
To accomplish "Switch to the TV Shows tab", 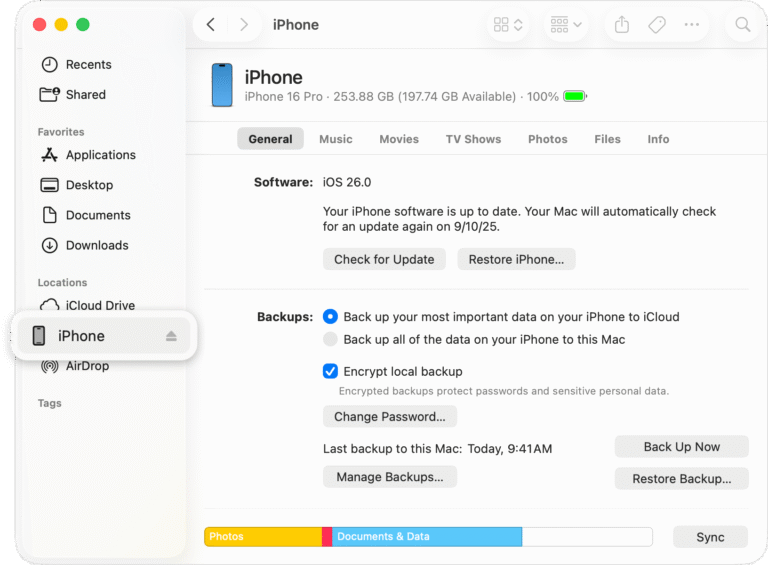I will [x=473, y=139].
